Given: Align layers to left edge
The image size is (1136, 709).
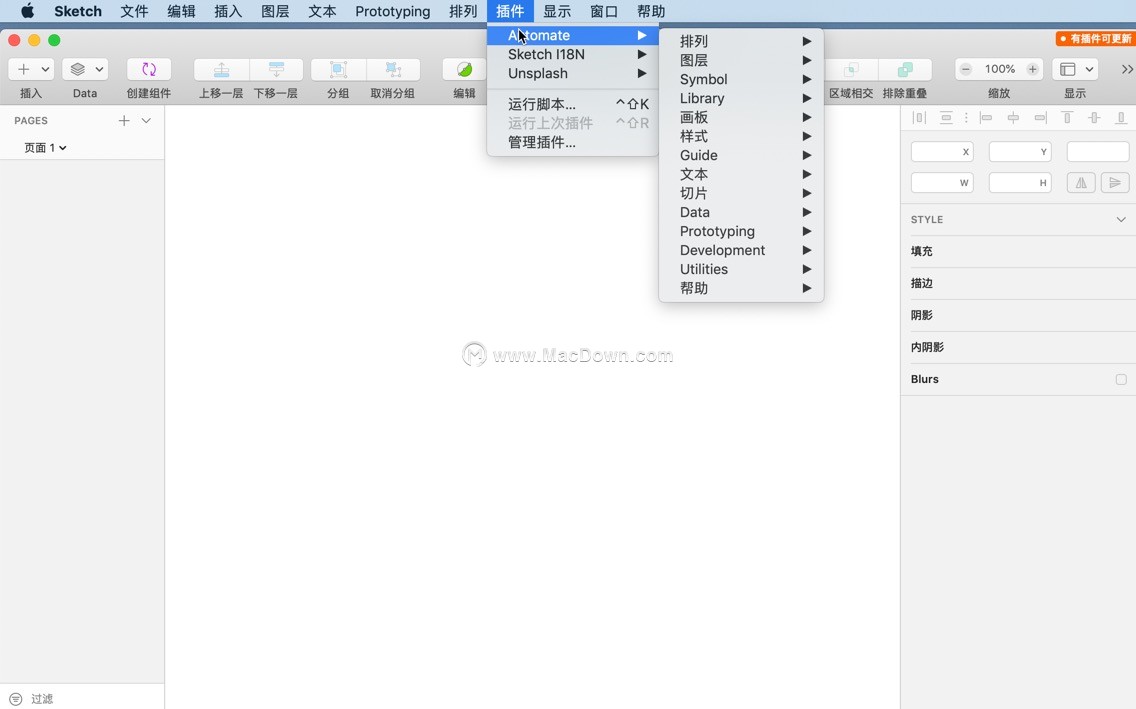Looking at the screenshot, I should click(986, 117).
